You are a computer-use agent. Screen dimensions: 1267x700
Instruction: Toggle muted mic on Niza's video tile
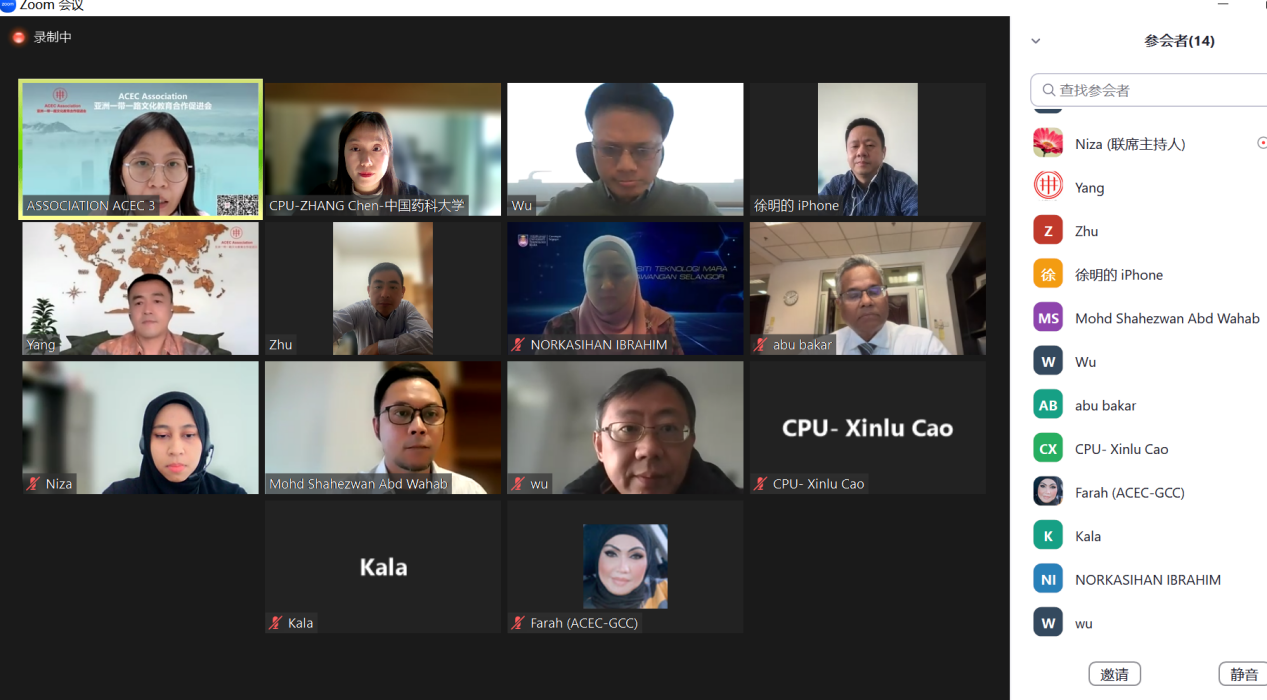[33, 484]
